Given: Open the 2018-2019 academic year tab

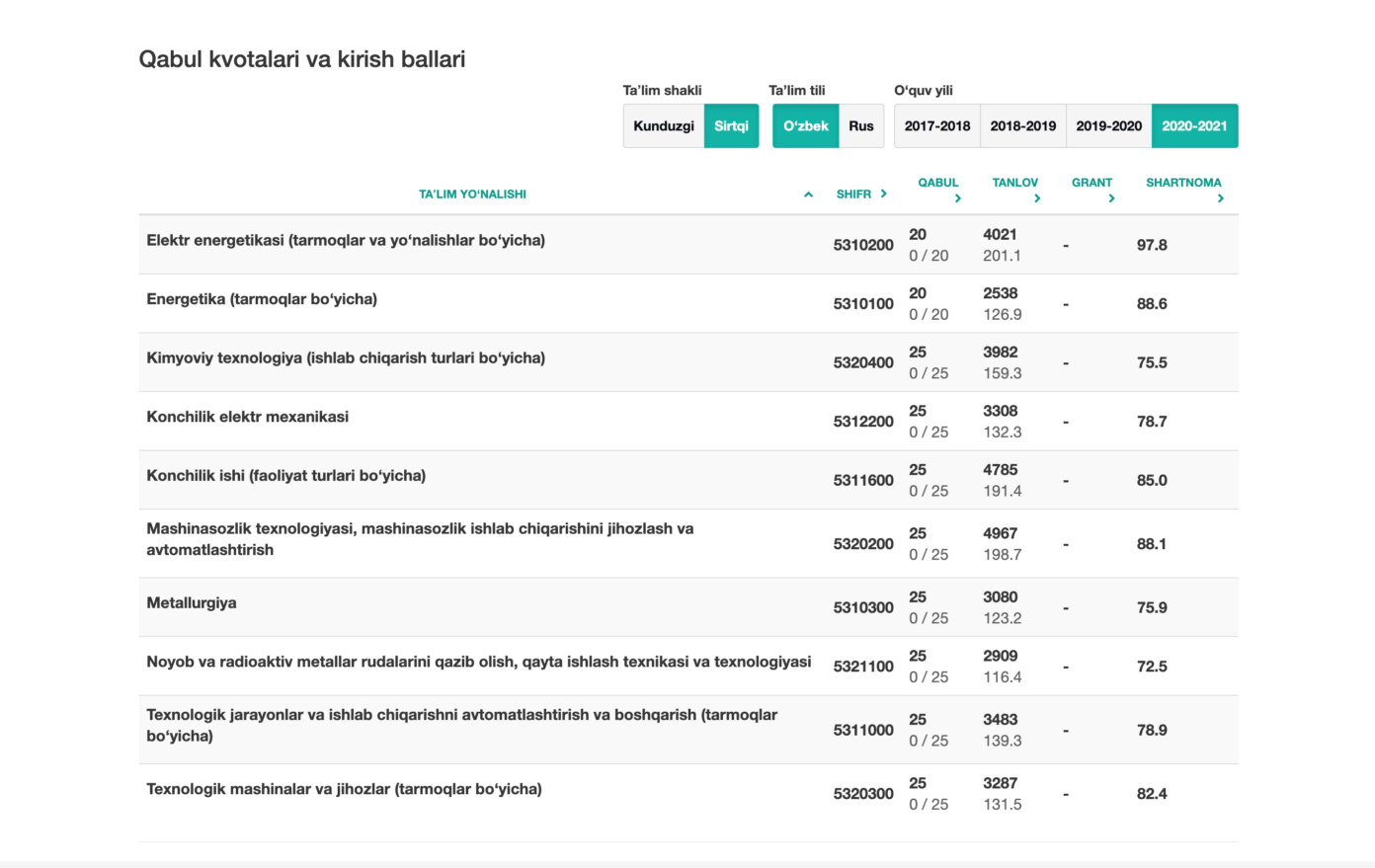Looking at the screenshot, I should [x=1023, y=125].
